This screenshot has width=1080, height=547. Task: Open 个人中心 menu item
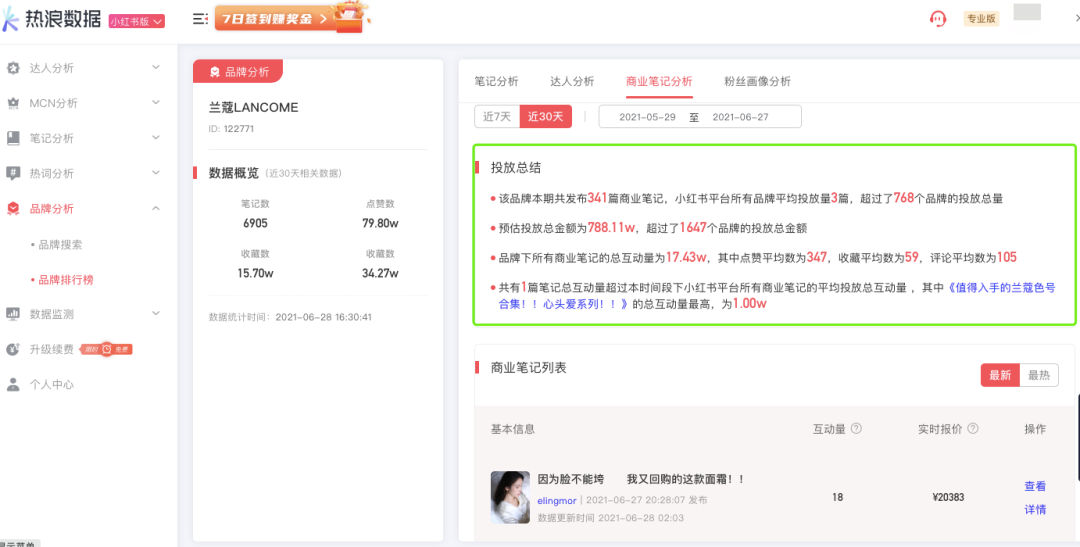(x=52, y=384)
